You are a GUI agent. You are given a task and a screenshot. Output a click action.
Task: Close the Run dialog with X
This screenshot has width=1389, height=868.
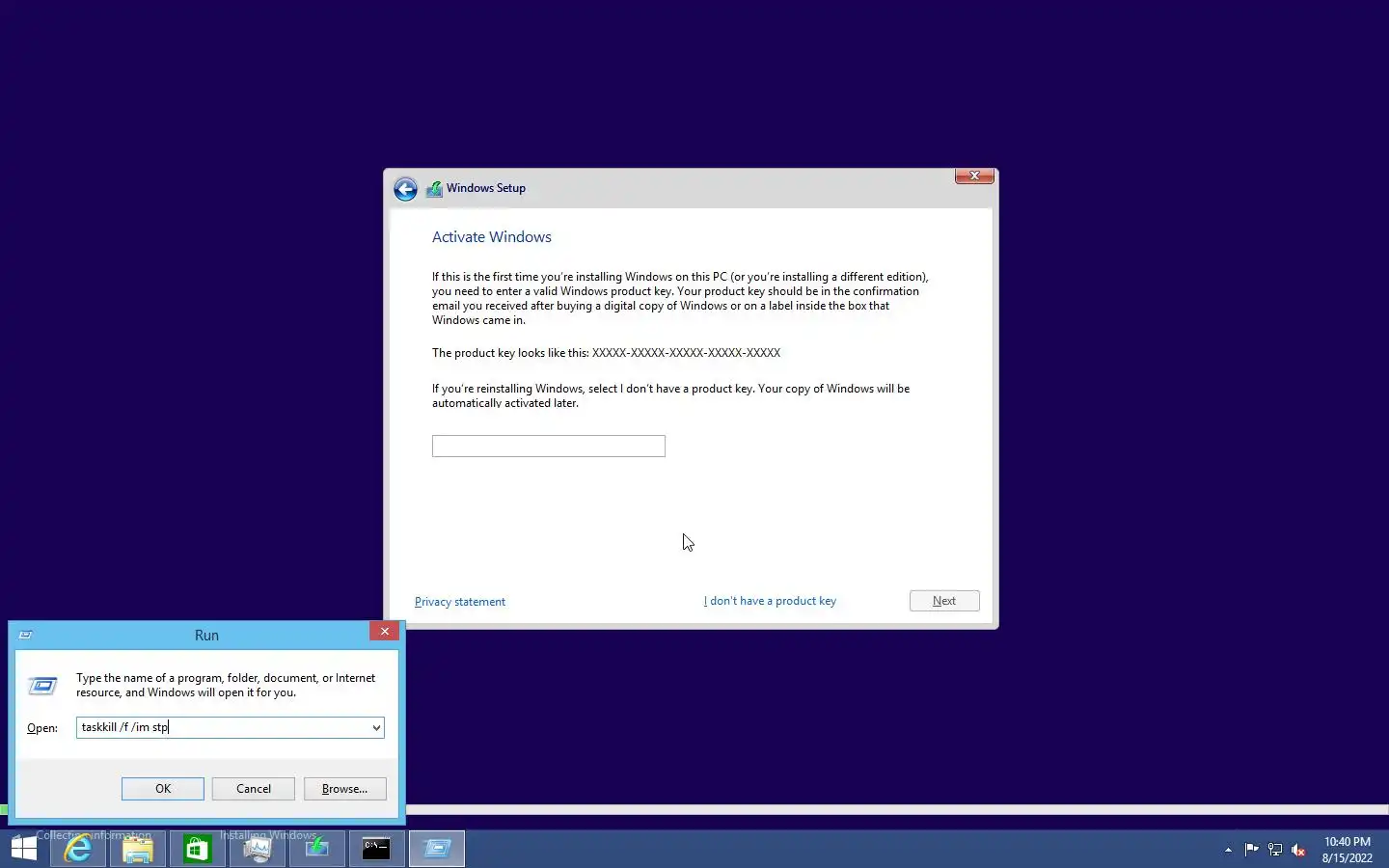pyautogui.click(x=384, y=631)
